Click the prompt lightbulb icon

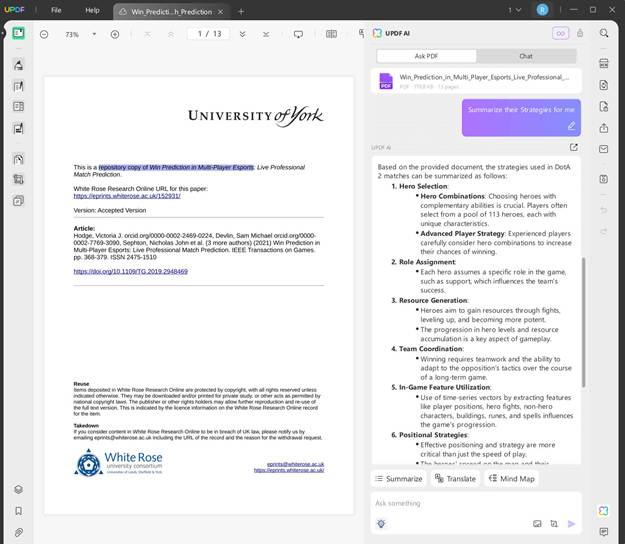pyautogui.click(x=381, y=523)
